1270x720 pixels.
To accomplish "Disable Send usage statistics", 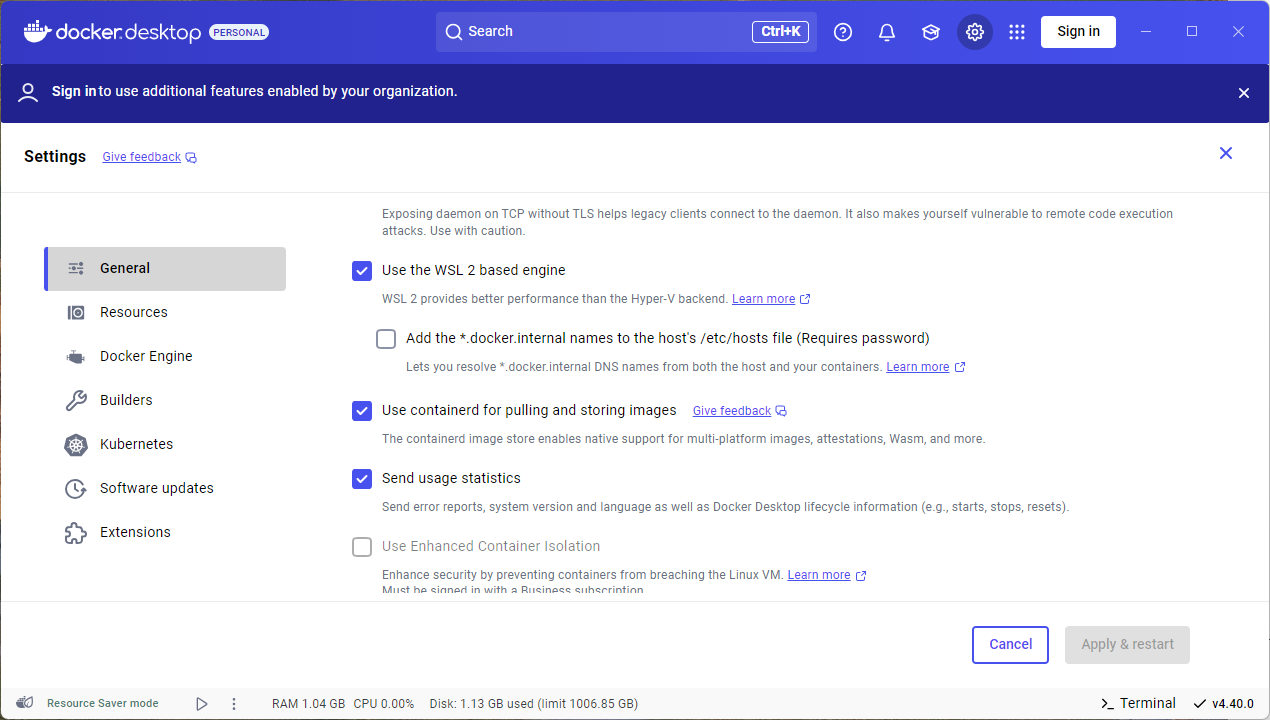I will (x=362, y=479).
